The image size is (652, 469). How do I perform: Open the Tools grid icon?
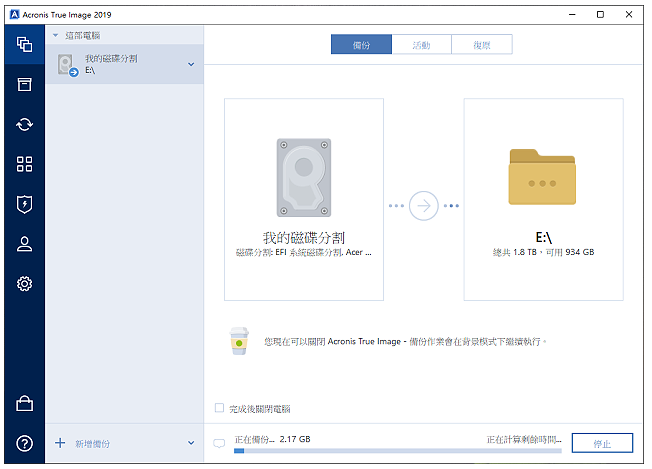[25, 164]
